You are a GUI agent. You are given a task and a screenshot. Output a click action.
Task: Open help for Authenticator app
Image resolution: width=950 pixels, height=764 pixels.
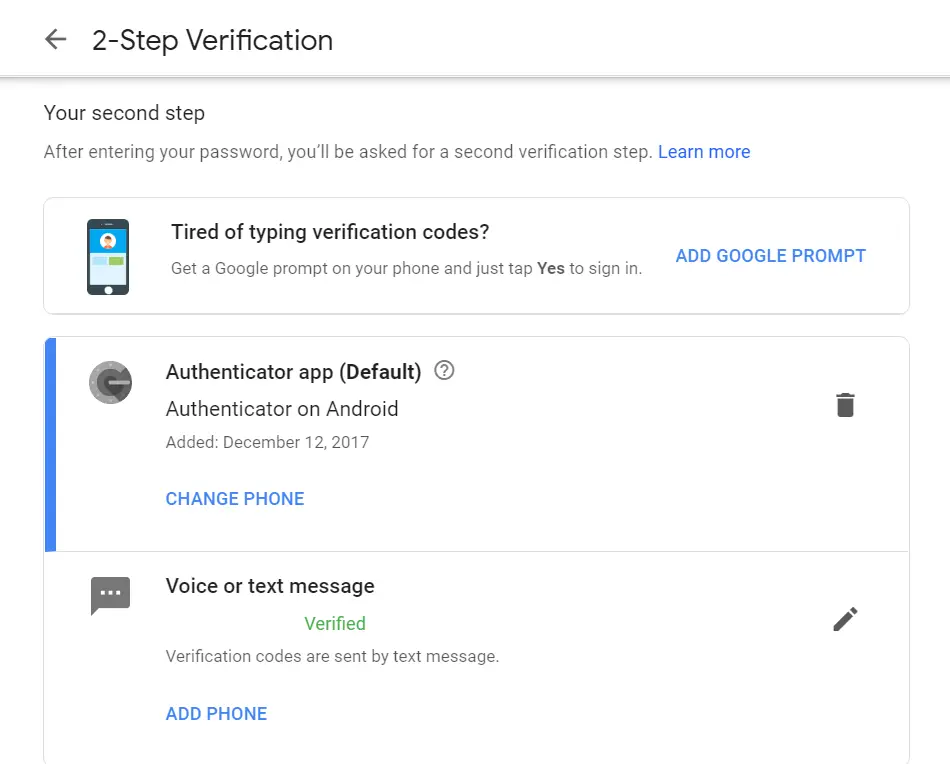pyautogui.click(x=444, y=370)
